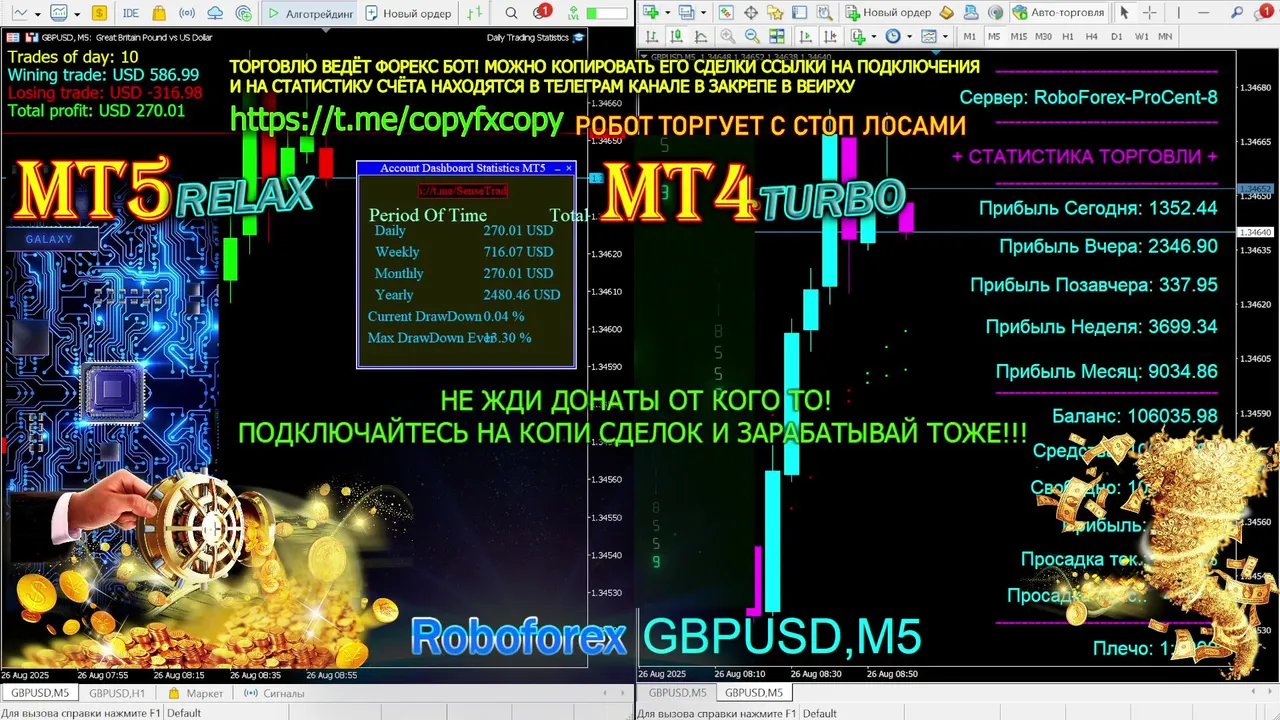The width and height of the screenshot is (1280, 720).
Task: Click Новый ордер button in MT4 toolbar
Action: point(887,13)
